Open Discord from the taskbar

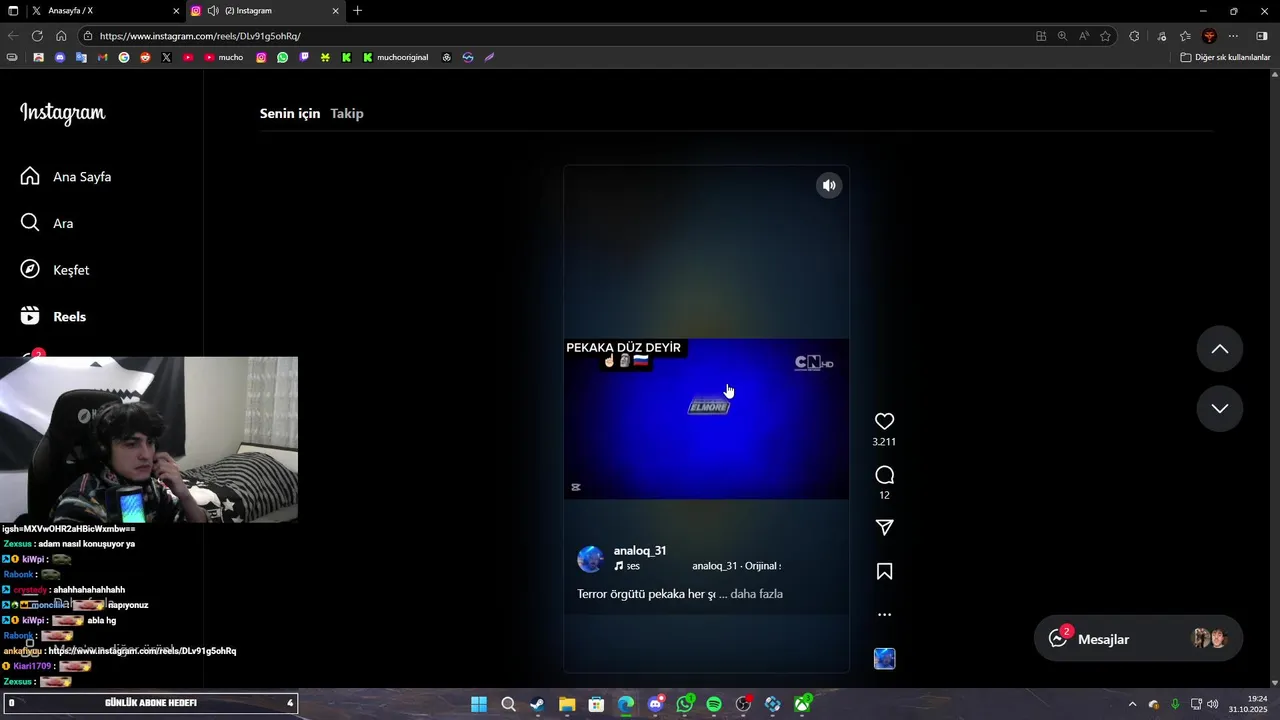click(x=655, y=704)
